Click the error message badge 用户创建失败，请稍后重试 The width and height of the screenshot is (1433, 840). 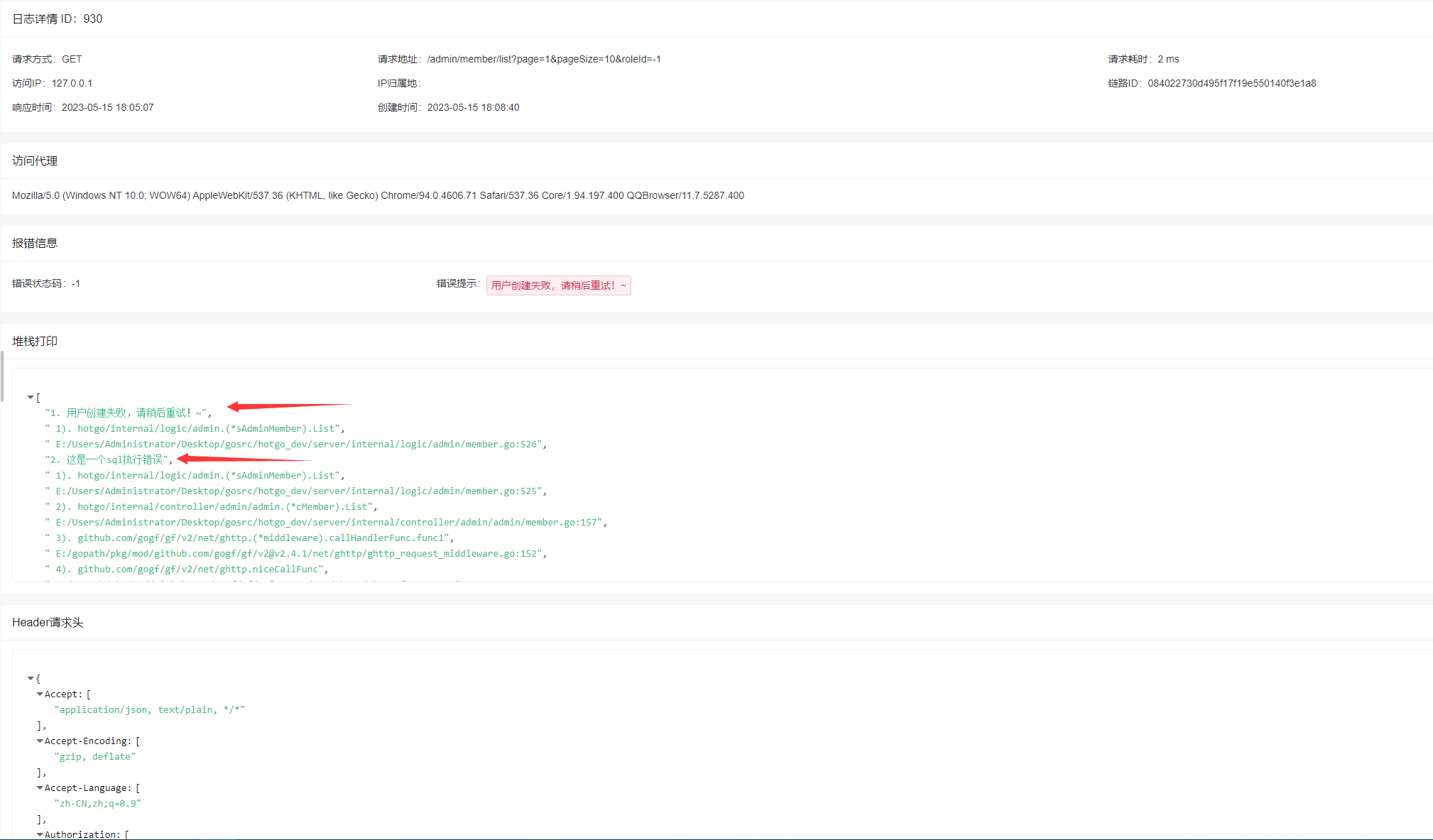point(558,285)
